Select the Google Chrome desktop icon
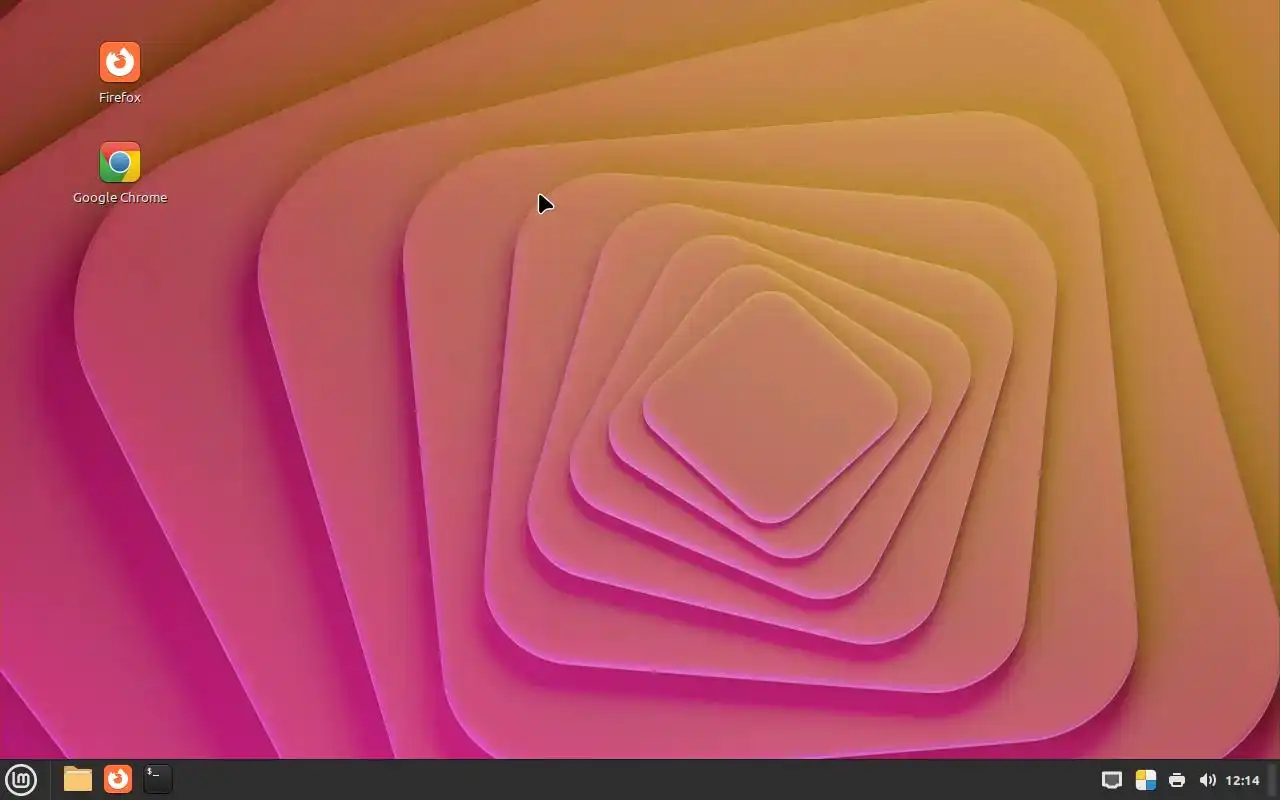The width and height of the screenshot is (1280, 800). click(120, 162)
